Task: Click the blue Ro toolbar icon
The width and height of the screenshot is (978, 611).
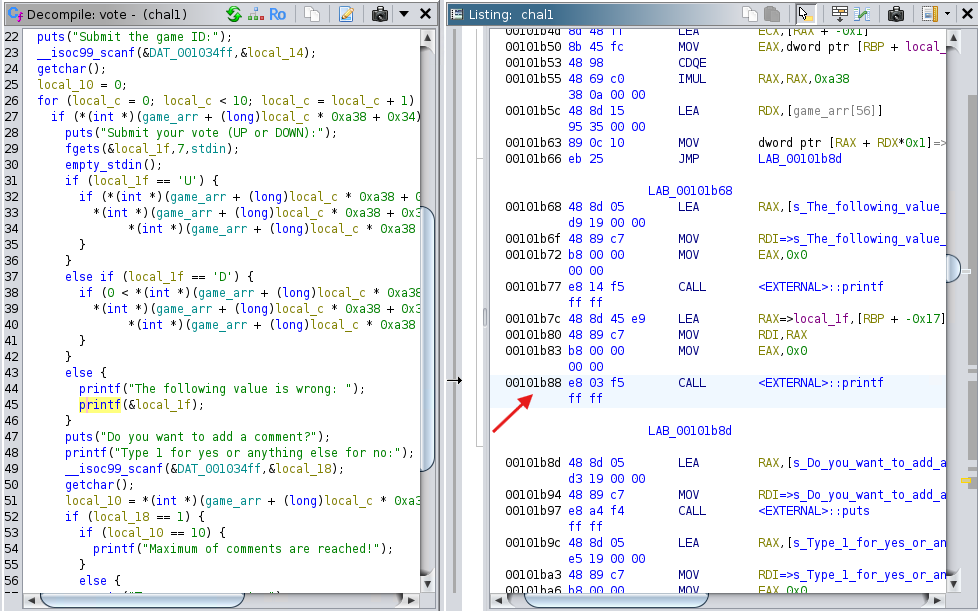Action: (x=278, y=14)
